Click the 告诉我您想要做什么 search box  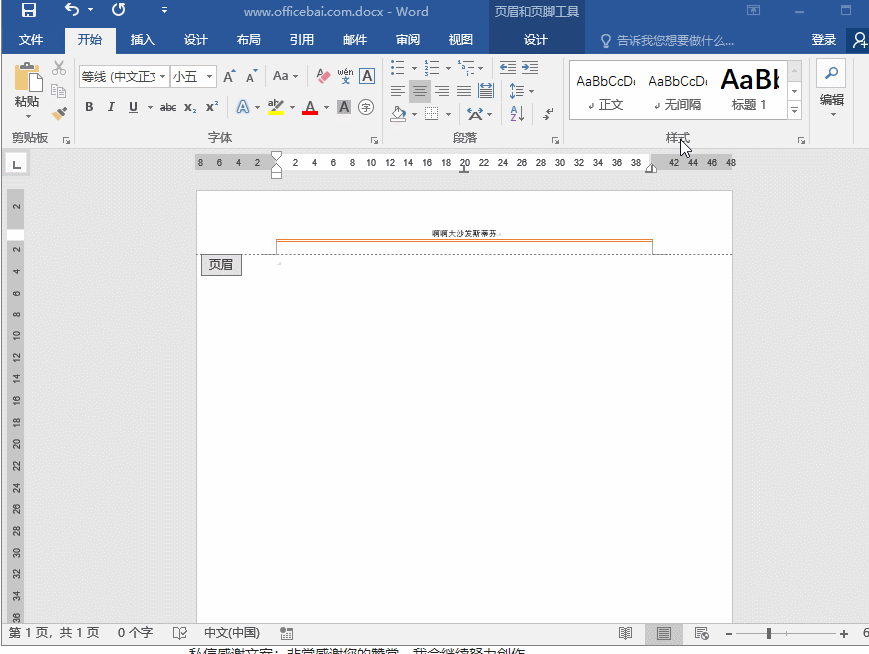point(668,40)
